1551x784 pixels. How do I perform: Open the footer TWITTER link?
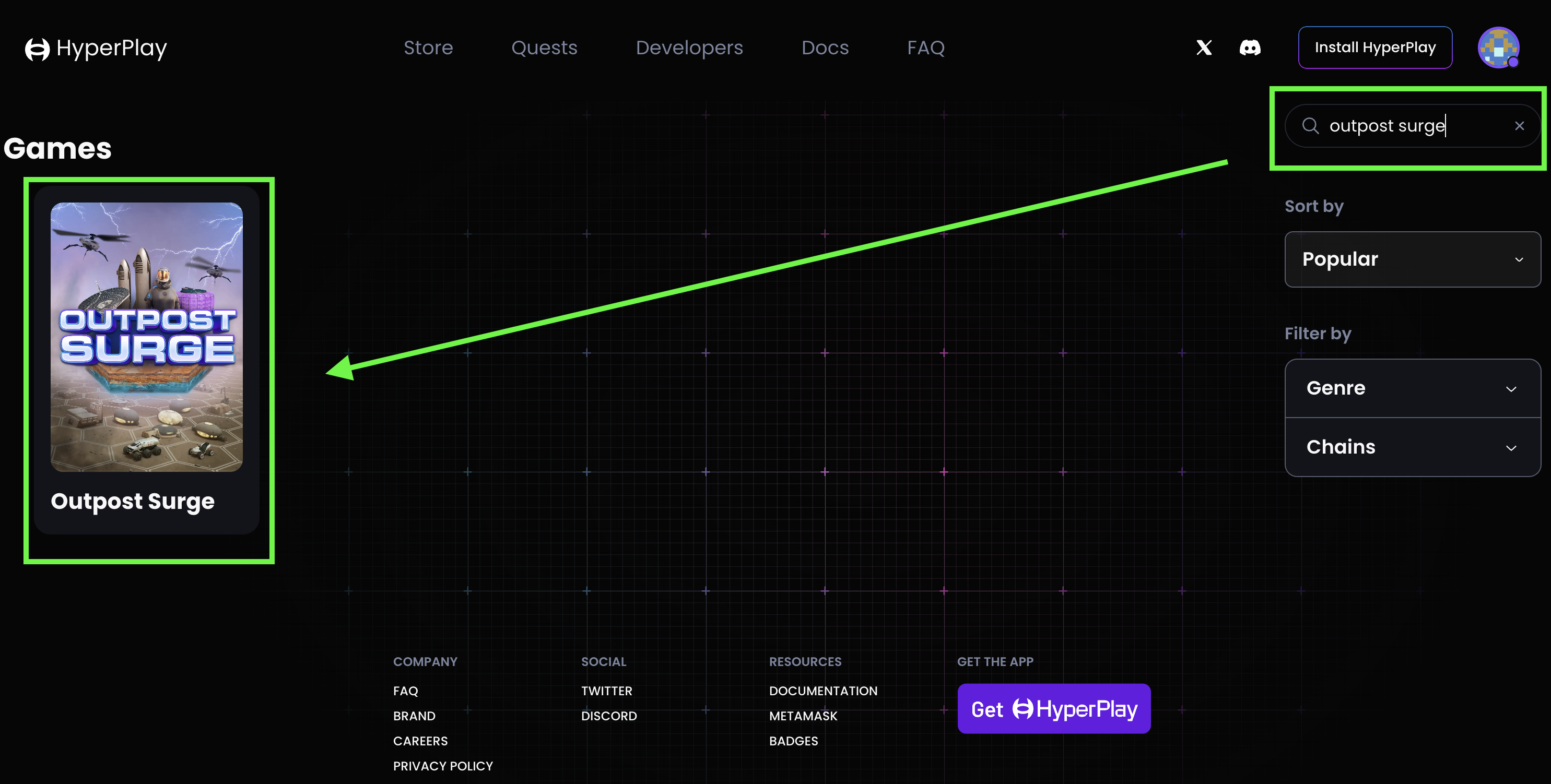click(x=606, y=691)
